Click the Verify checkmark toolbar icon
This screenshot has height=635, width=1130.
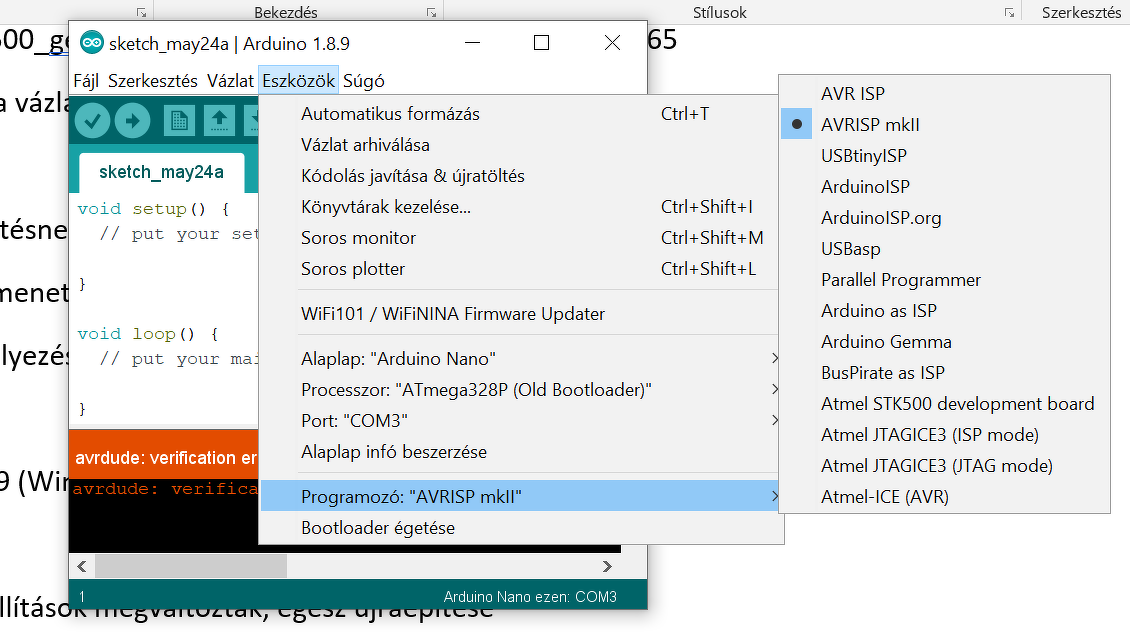(92, 120)
